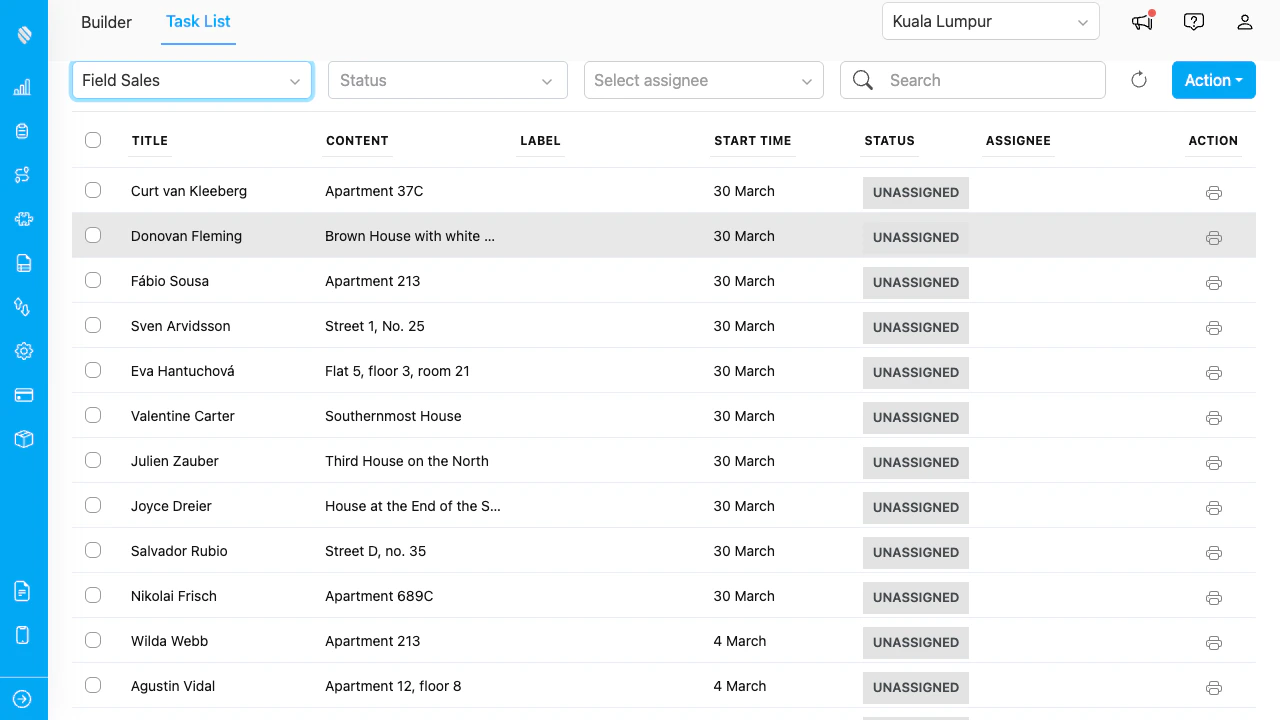Open the mobile app icon in the sidebar

pyautogui.click(x=22, y=635)
